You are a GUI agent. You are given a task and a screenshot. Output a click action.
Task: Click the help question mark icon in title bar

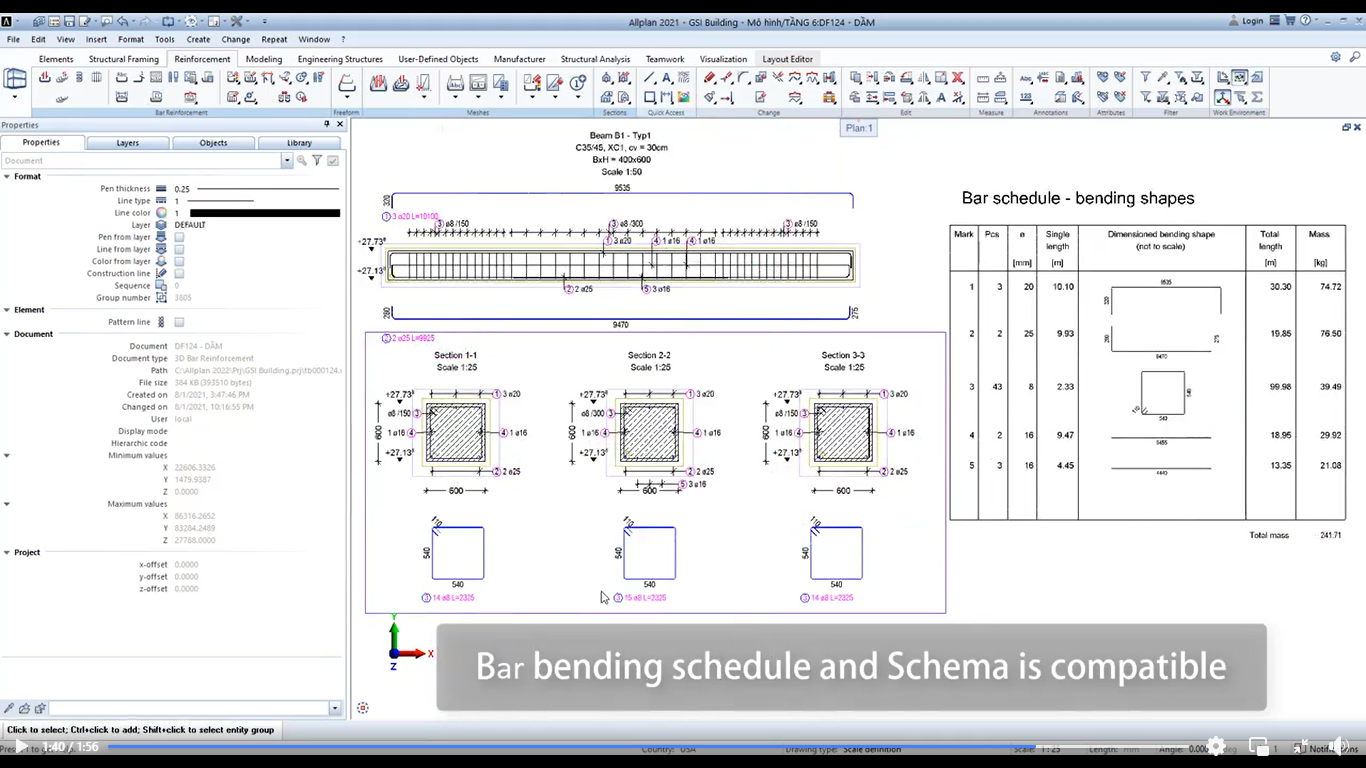(1305, 21)
